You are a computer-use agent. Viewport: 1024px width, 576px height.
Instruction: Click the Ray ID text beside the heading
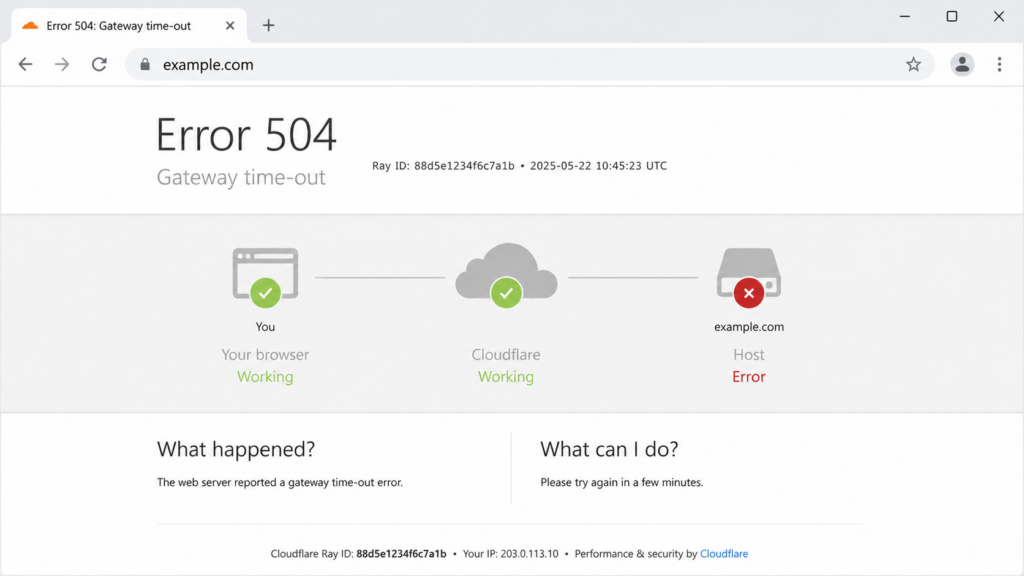point(443,166)
